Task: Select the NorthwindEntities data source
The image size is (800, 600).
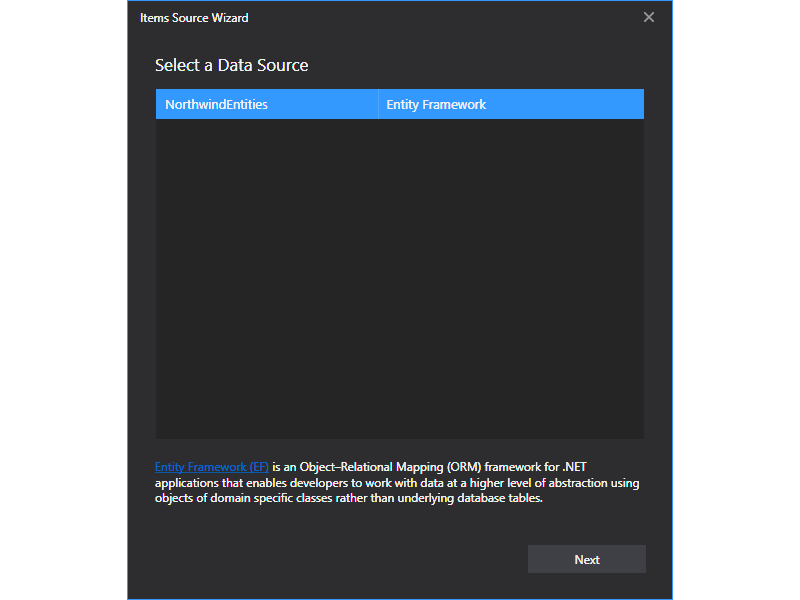Action: [217, 104]
